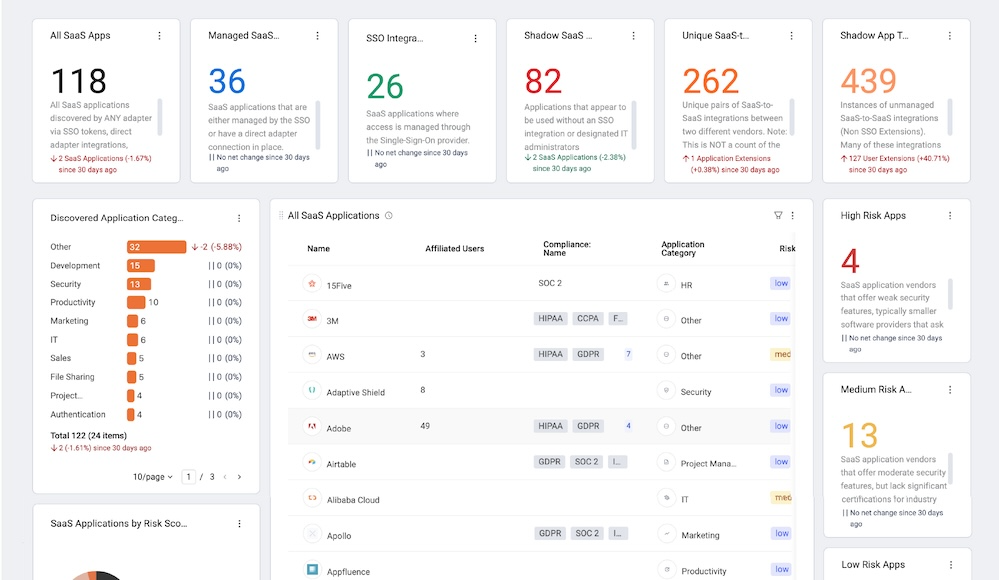Click the Adobe logo icon in table

(x=312, y=426)
